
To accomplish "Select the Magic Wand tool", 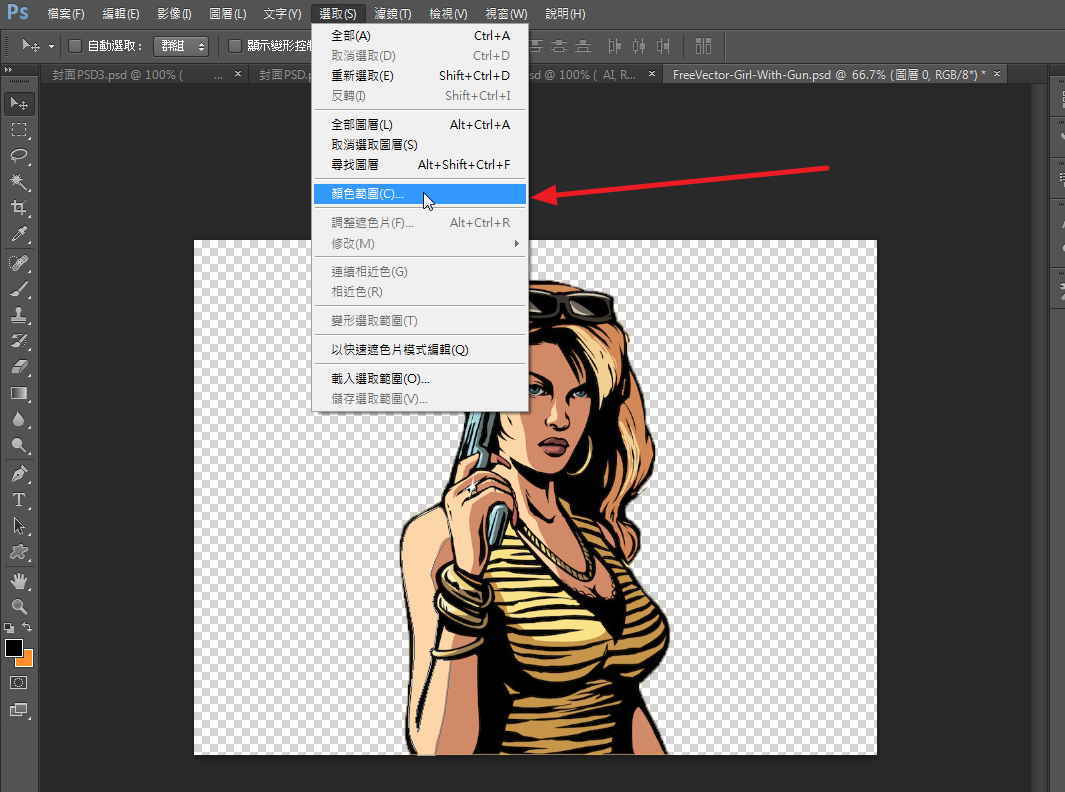I will coord(19,181).
